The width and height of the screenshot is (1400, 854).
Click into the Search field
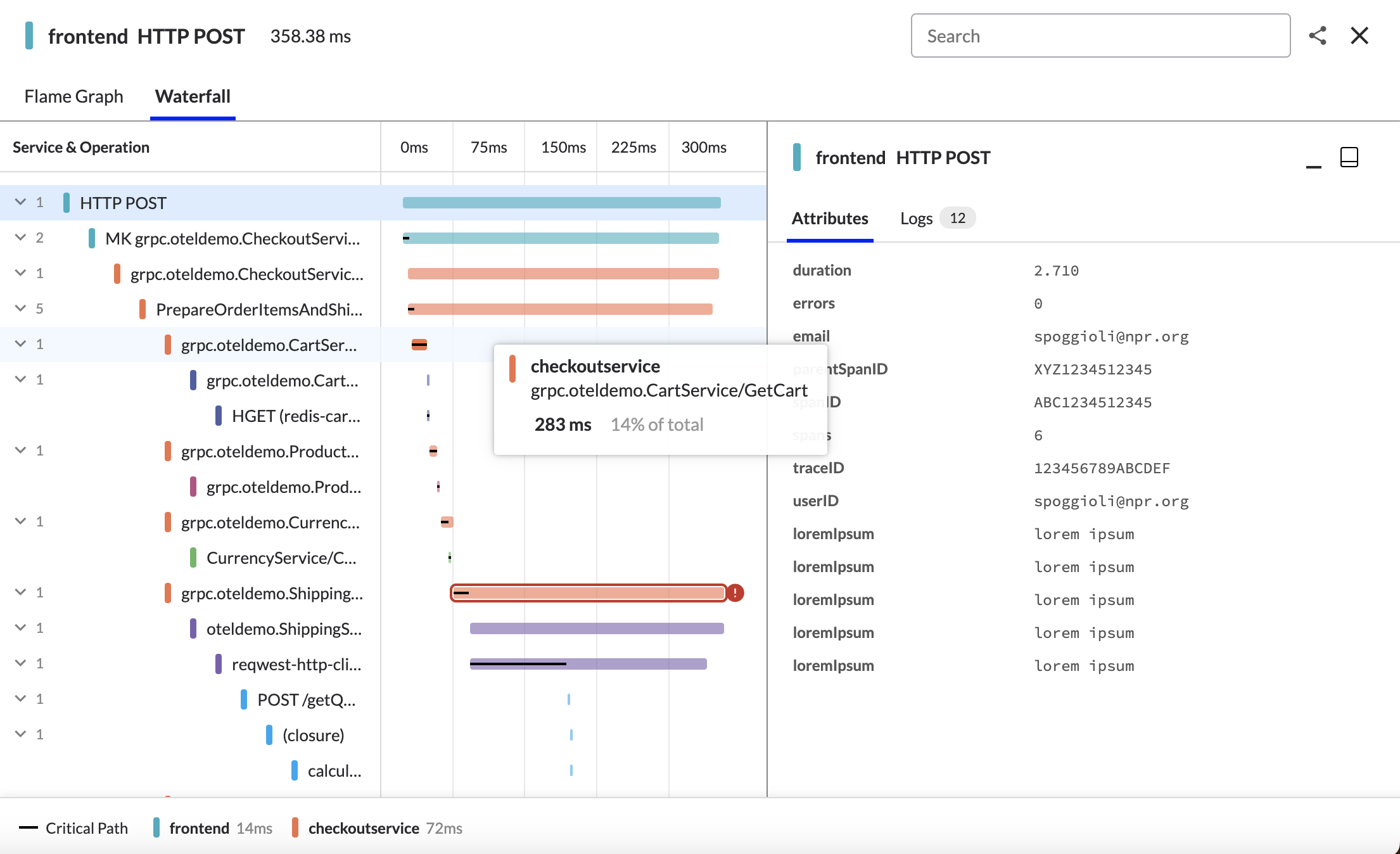click(1100, 36)
